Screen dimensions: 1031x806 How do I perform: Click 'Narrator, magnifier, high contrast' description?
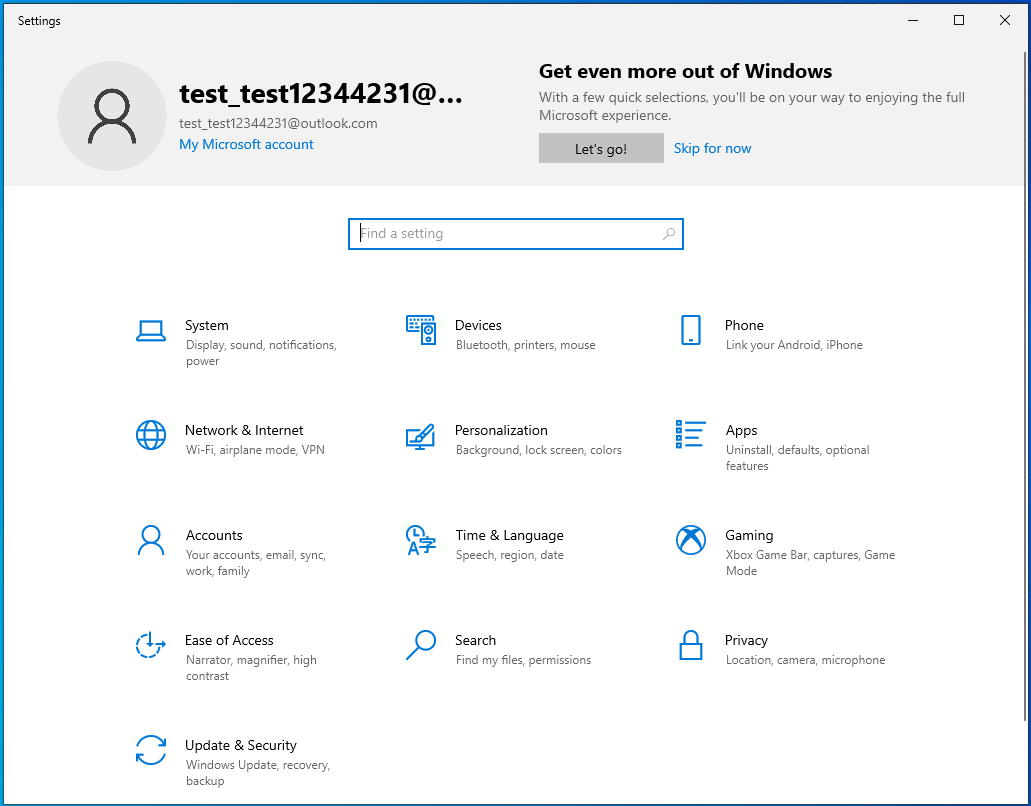(x=251, y=668)
